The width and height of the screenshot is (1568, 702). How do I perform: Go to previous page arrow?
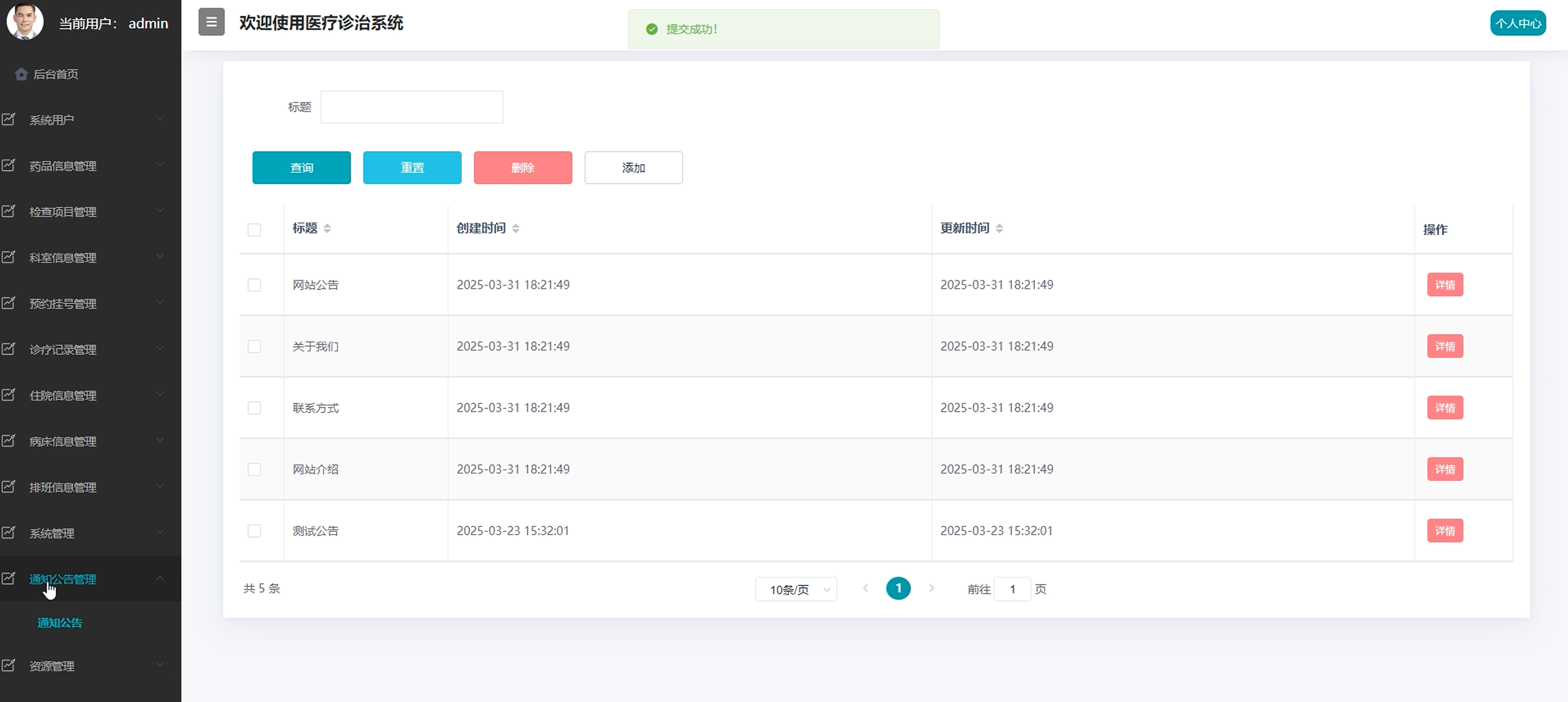click(x=865, y=588)
